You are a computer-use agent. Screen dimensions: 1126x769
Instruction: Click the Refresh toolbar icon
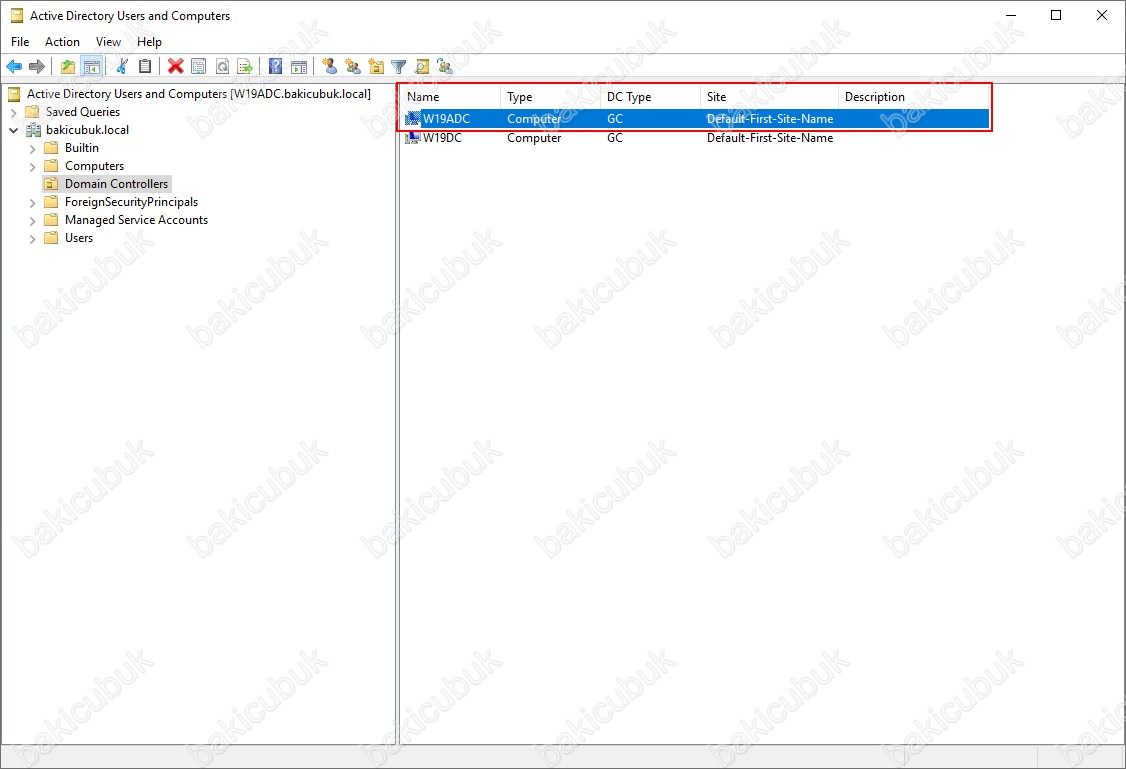point(222,67)
